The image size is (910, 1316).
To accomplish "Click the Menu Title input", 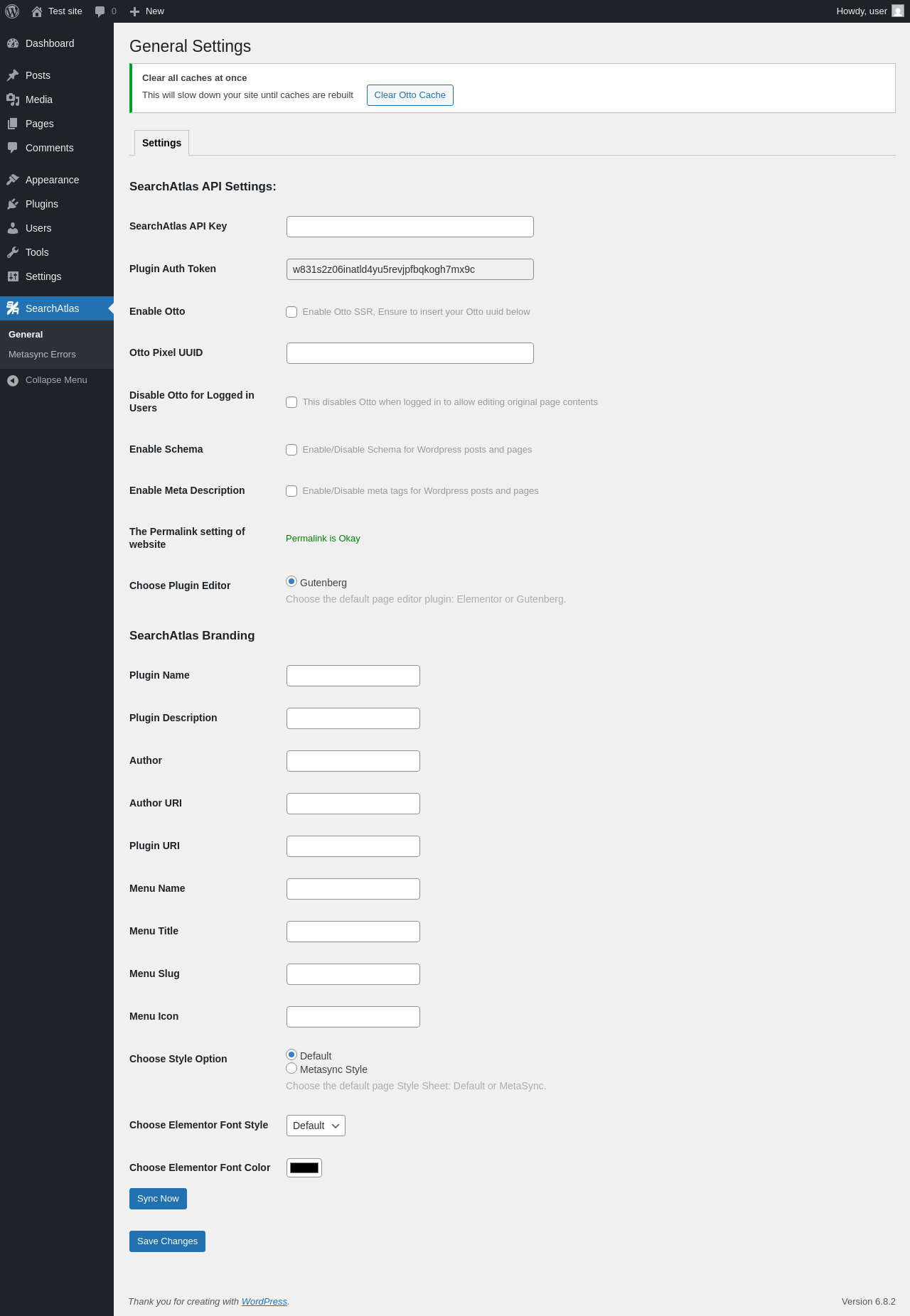I will 353,932.
